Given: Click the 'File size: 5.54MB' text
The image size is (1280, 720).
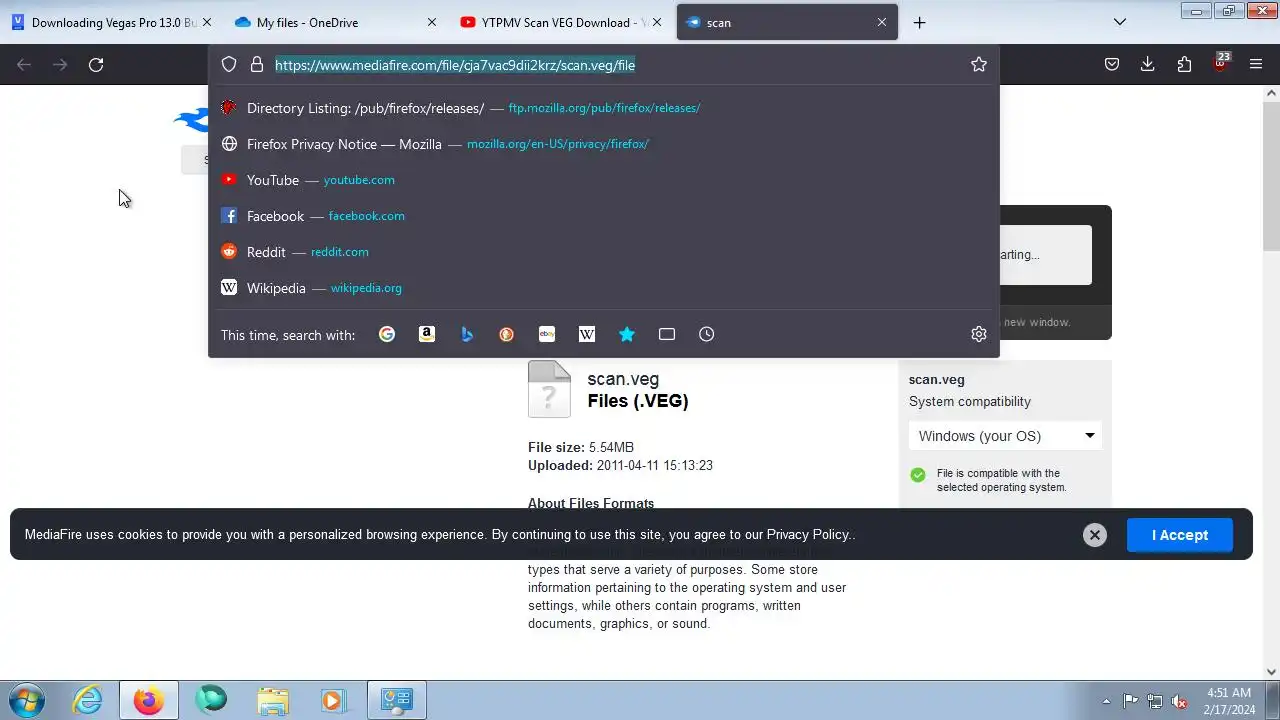Looking at the screenshot, I should point(581,447).
